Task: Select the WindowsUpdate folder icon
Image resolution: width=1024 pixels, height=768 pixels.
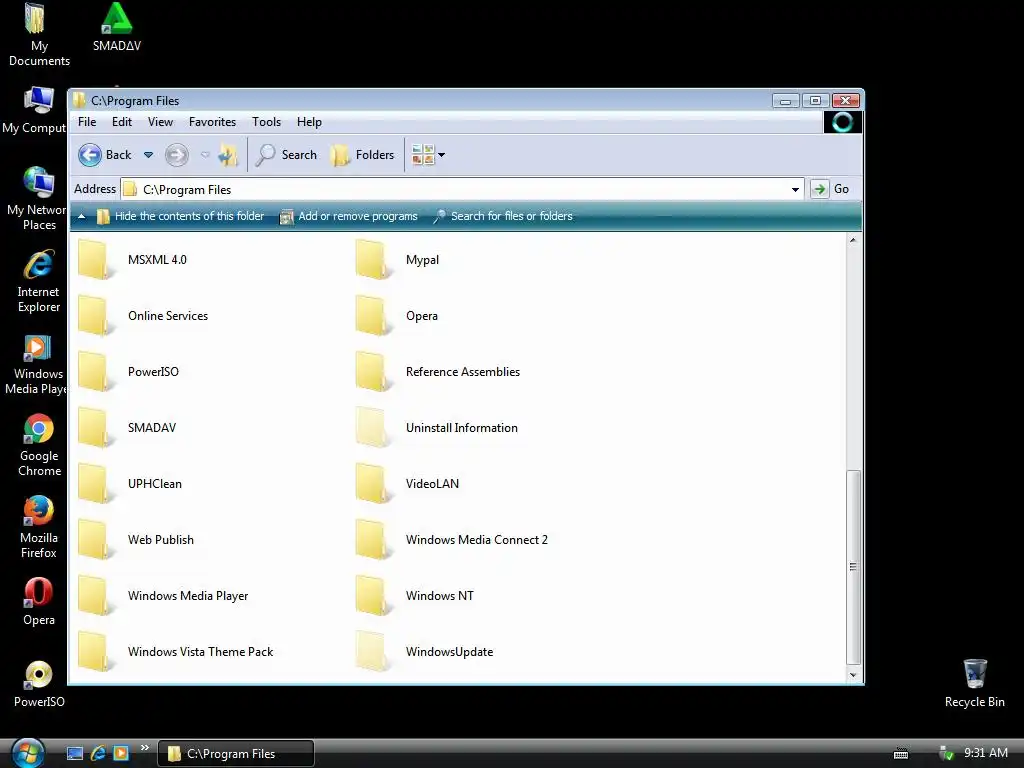Action: (x=372, y=652)
